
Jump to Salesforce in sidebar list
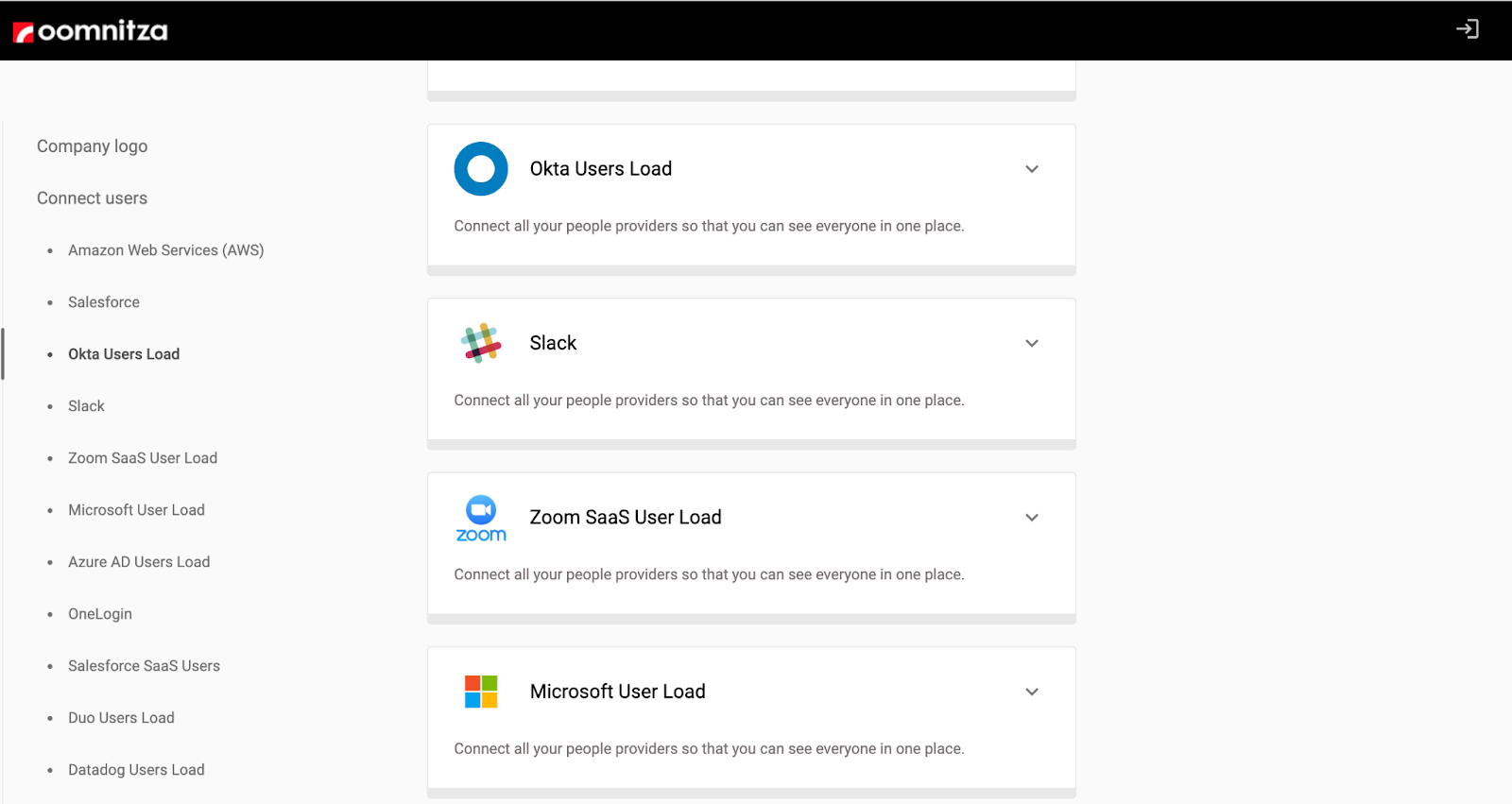click(x=104, y=302)
